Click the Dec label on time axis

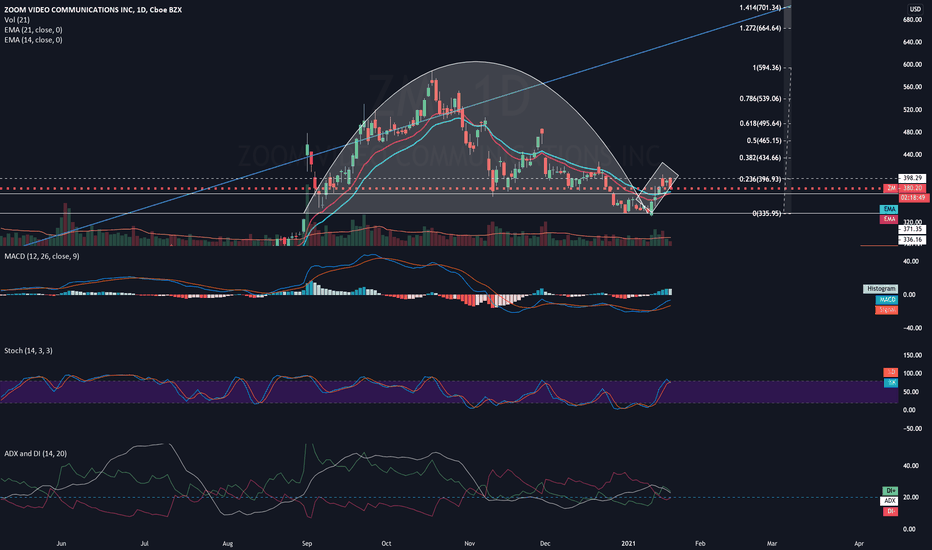545,543
